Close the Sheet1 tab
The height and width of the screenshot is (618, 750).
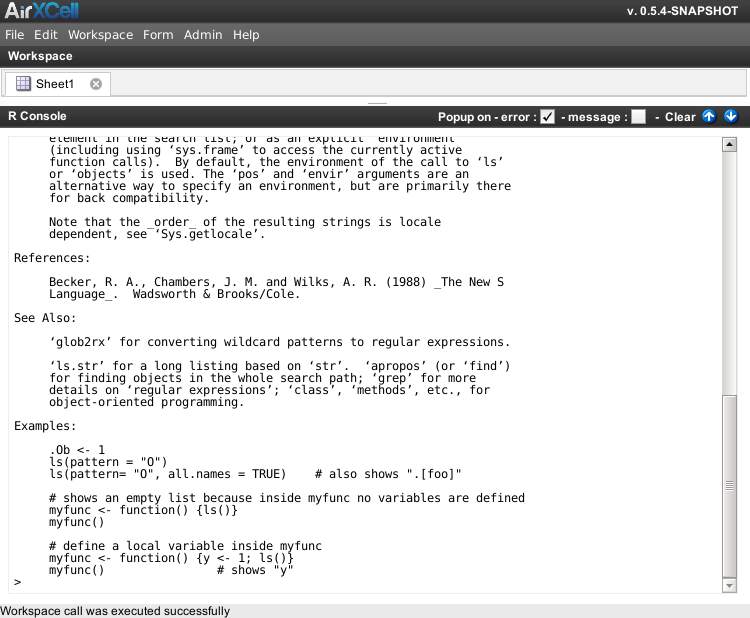[96, 84]
